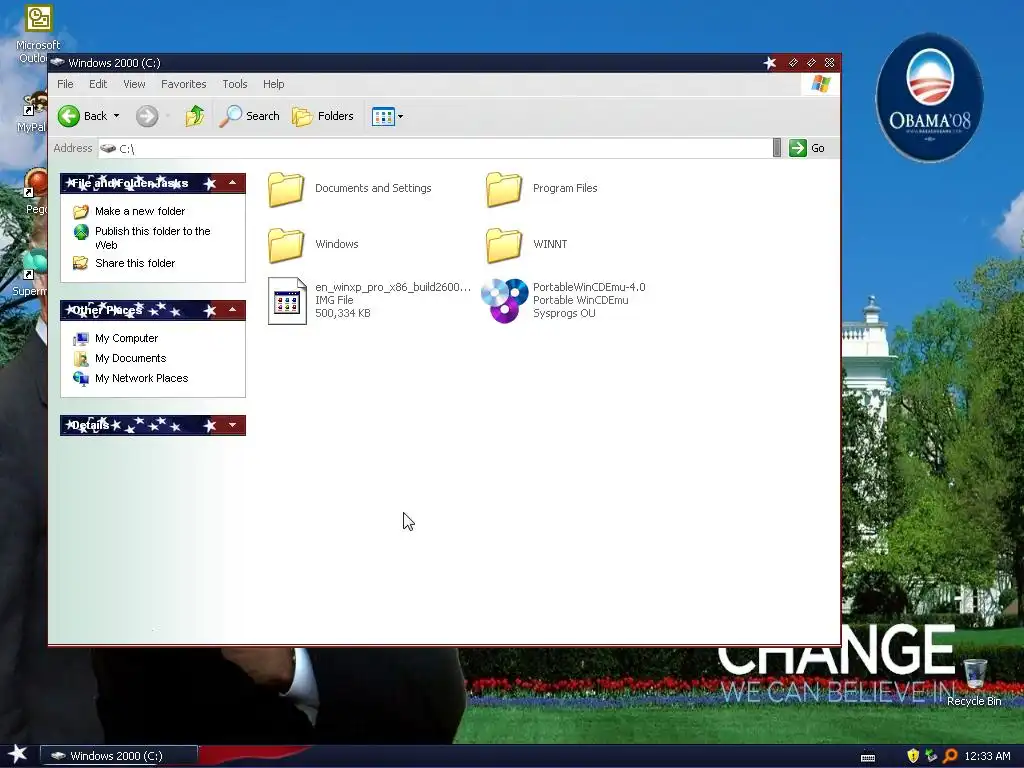Open the View menu

pos(134,84)
